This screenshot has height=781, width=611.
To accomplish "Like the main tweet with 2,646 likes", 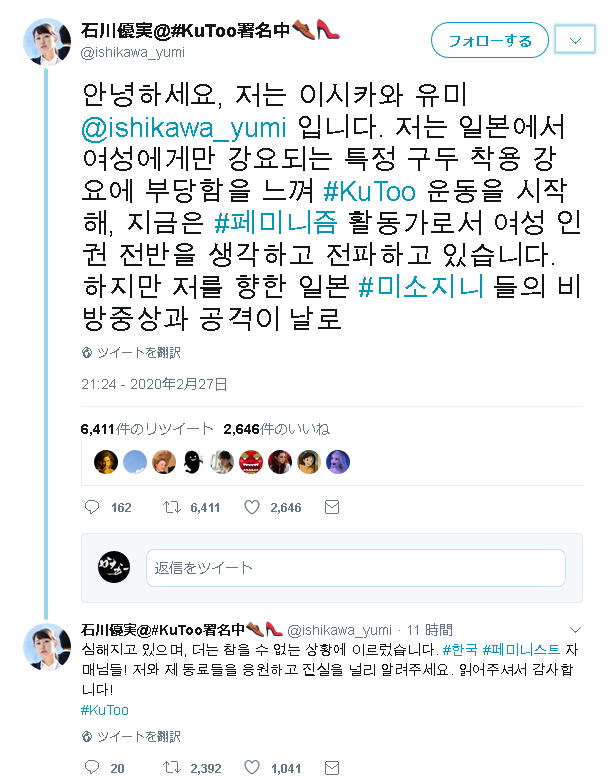I will [x=252, y=507].
